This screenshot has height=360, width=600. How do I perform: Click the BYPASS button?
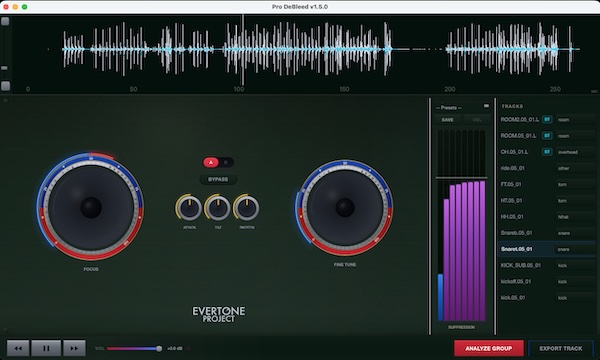coord(218,179)
